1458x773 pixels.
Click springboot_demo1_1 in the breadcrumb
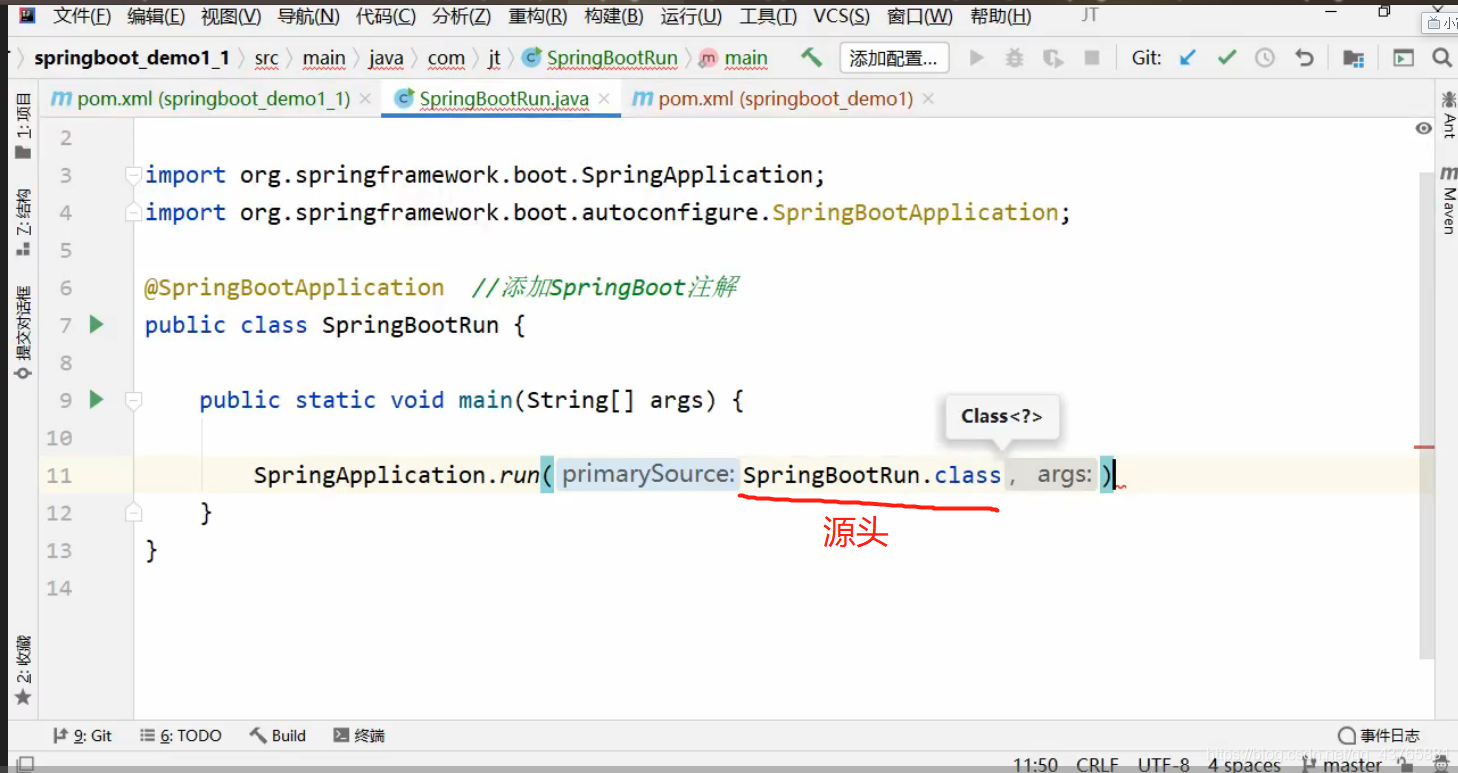point(132,58)
